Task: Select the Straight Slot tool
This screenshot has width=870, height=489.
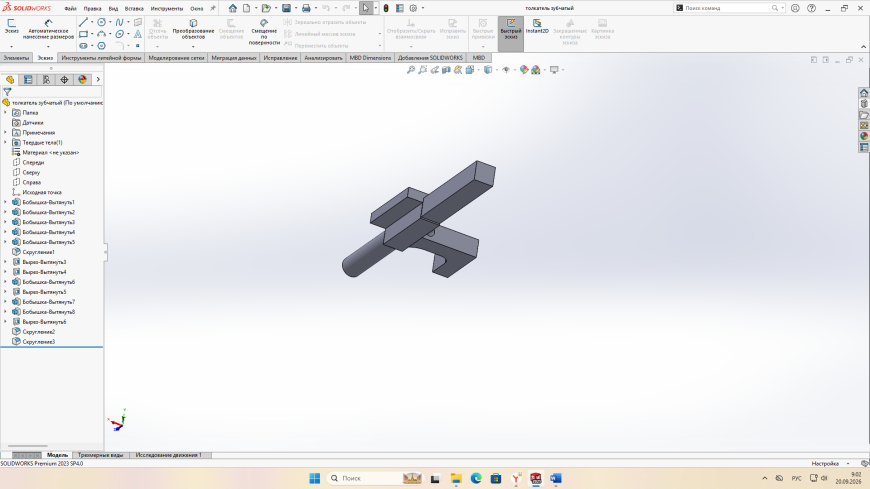Action: tap(83, 46)
